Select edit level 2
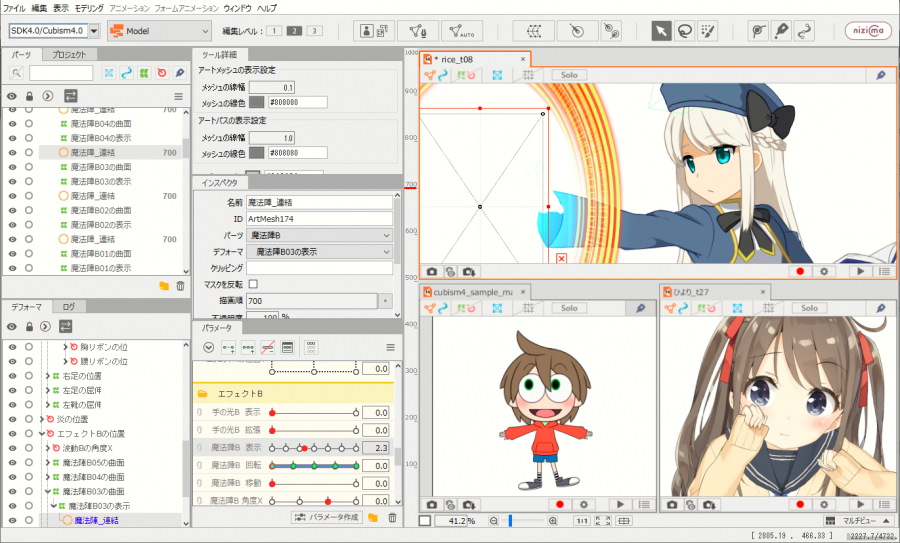 pyautogui.click(x=294, y=31)
